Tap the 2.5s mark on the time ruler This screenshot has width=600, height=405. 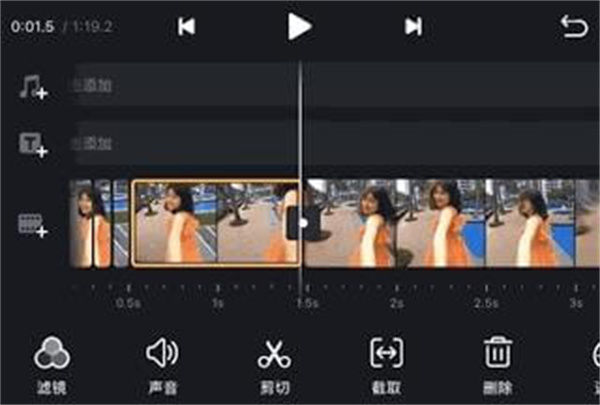coord(486,303)
